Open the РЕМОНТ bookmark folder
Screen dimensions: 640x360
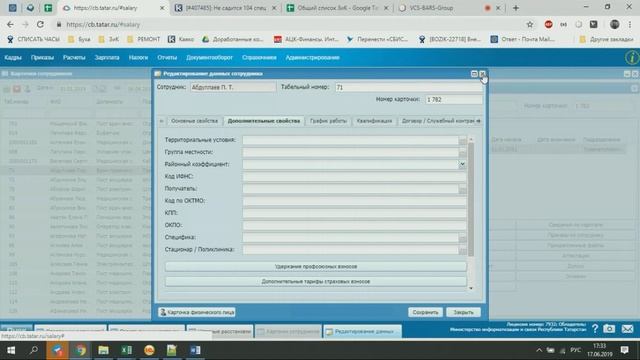[x=144, y=39]
